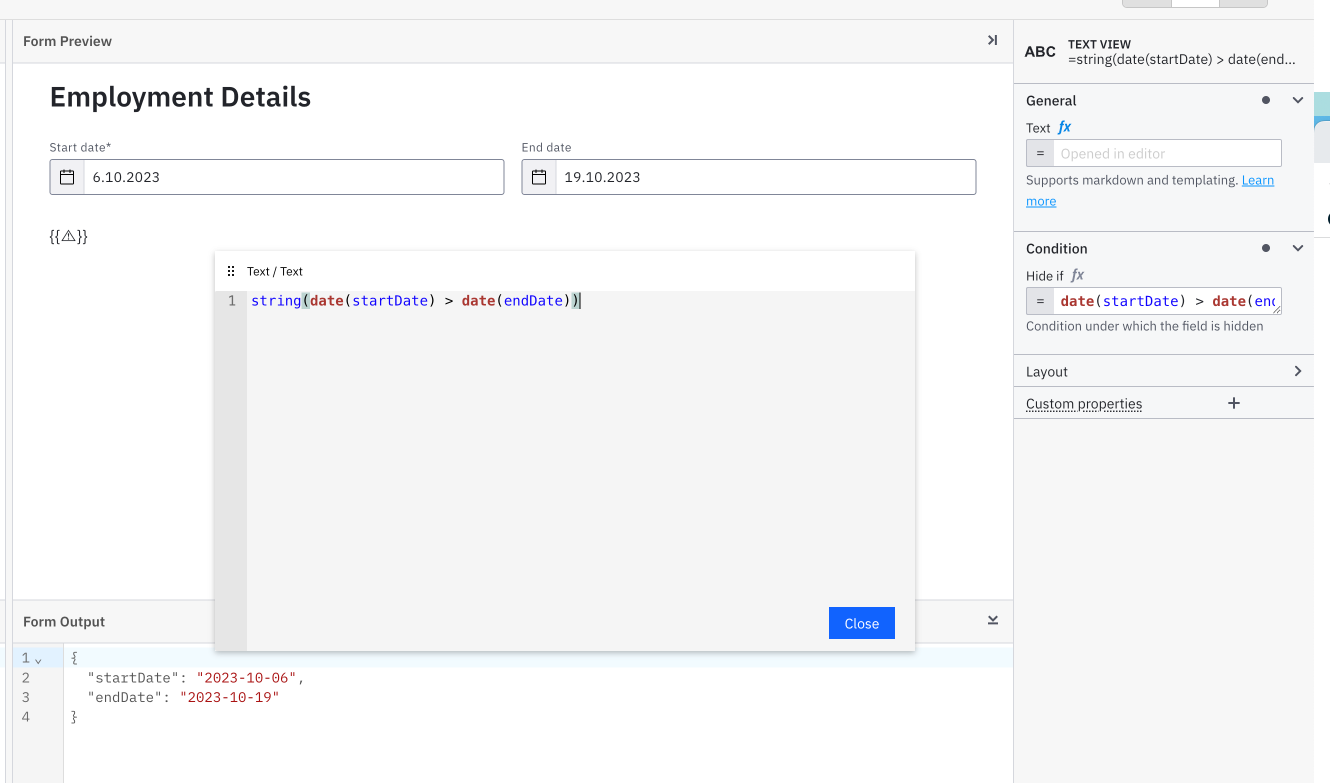Click the plus icon beside Custom properties
The width and height of the screenshot is (1330, 783).
click(1233, 403)
